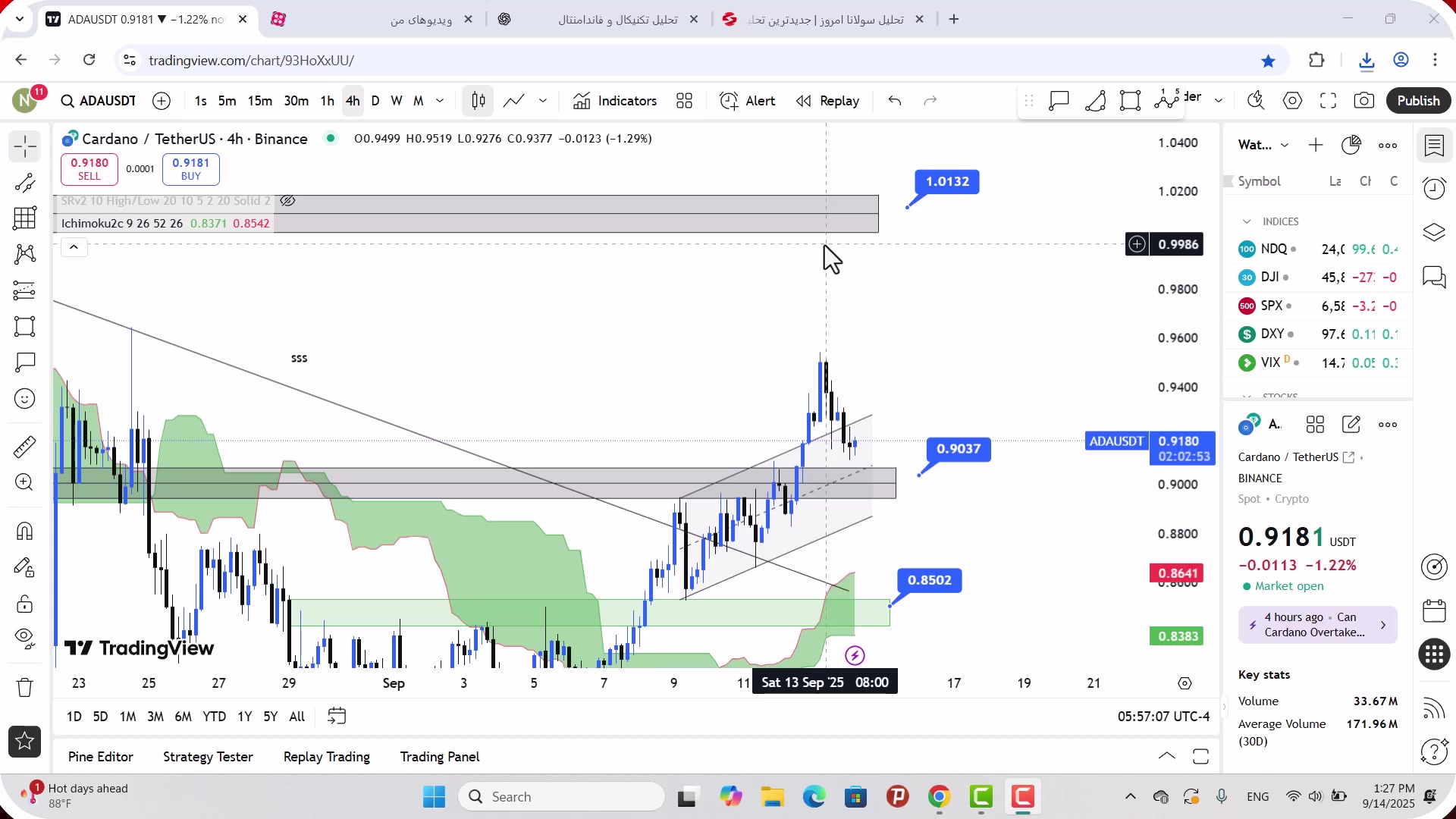The image size is (1456, 819).
Task: Open the Cardano news headline card
Action: pyautogui.click(x=1318, y=625)
